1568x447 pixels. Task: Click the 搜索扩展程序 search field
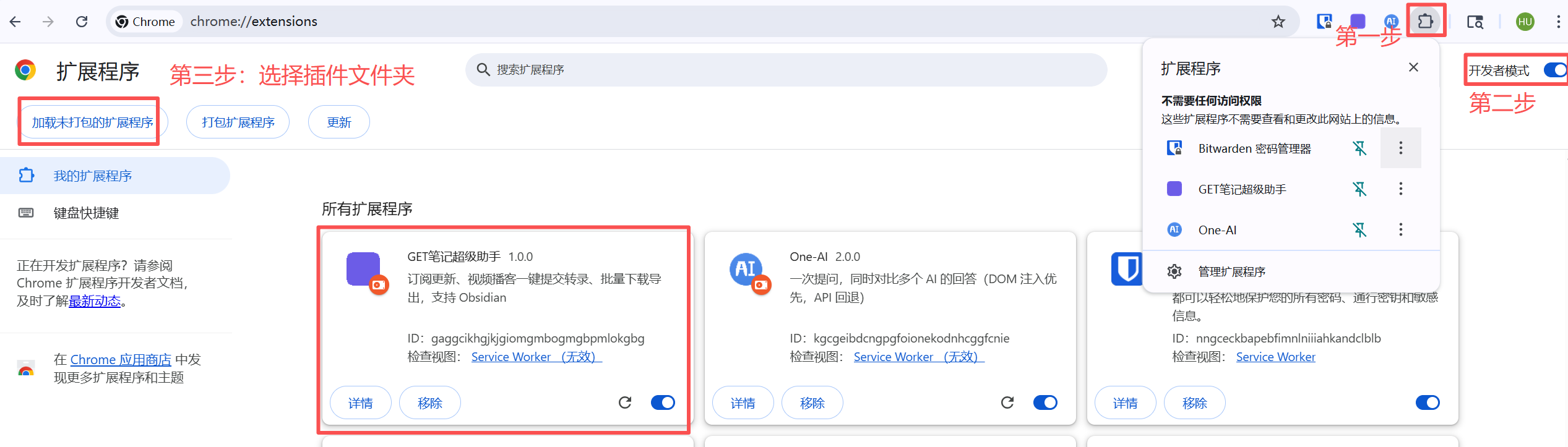786,70
